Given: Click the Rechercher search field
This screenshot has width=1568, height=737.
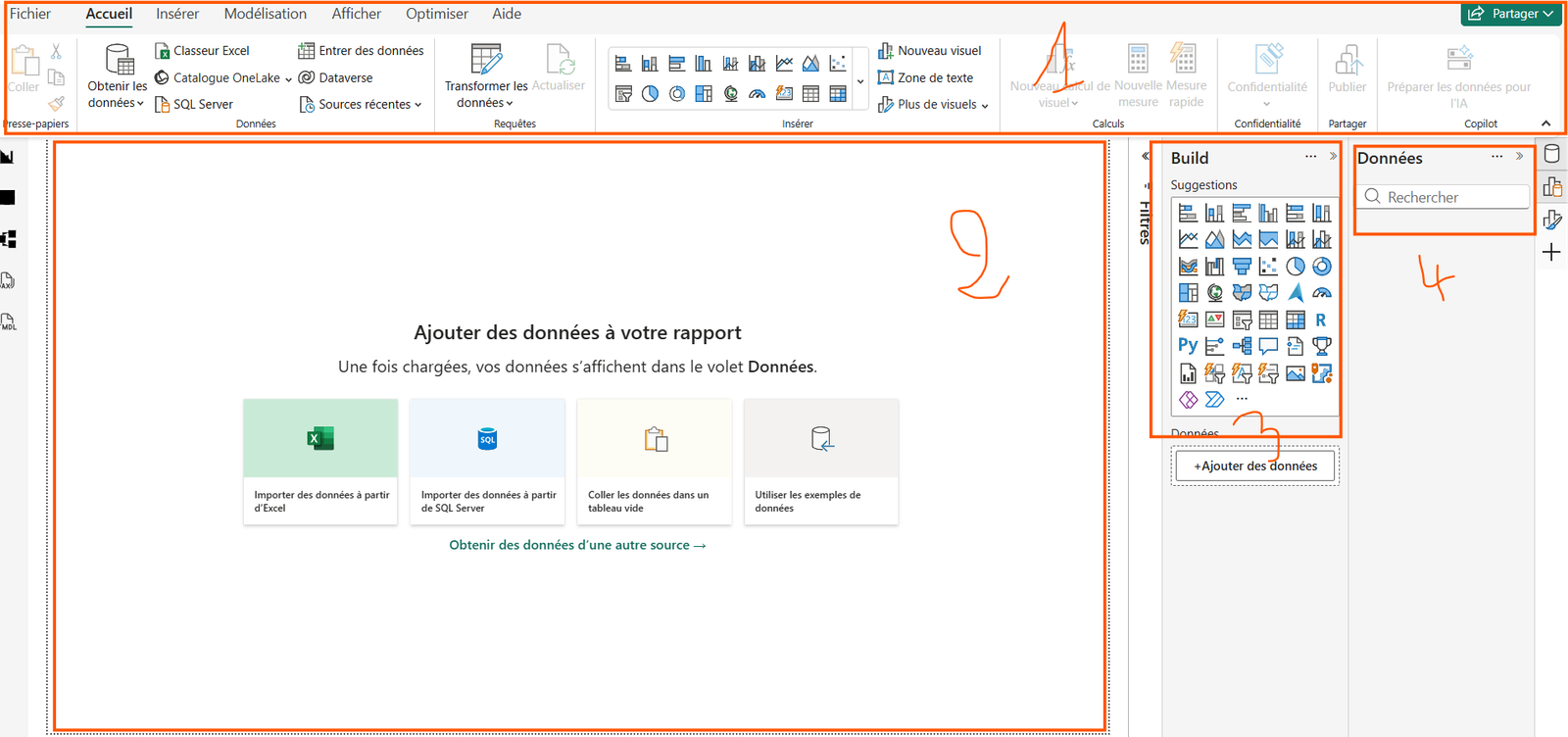Looking at the screenshot, I should tap(1444, 197).
